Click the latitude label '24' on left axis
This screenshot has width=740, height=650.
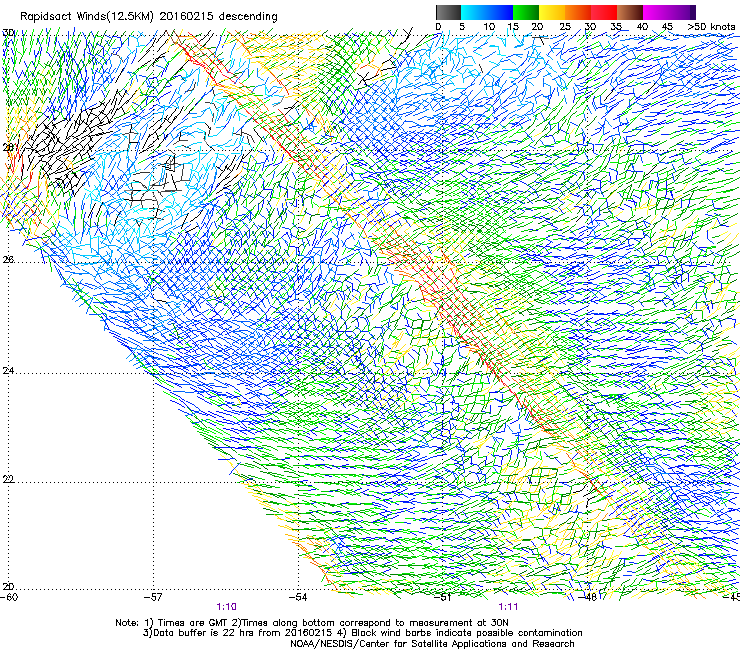pos(8,371)
